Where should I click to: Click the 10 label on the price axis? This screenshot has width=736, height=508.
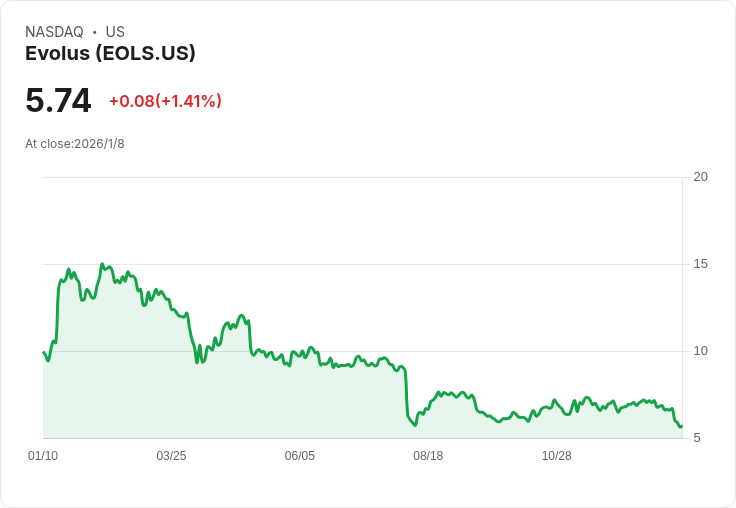700,351
